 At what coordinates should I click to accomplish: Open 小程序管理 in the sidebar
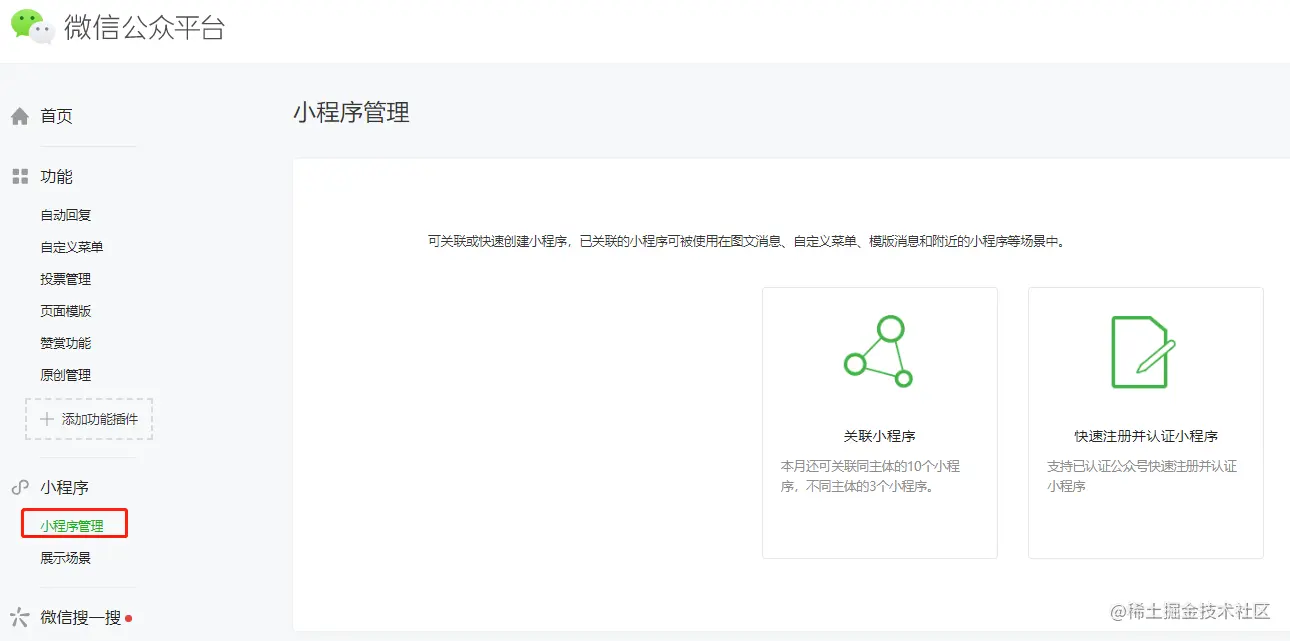pyautogui.click(x=72, y=526)
